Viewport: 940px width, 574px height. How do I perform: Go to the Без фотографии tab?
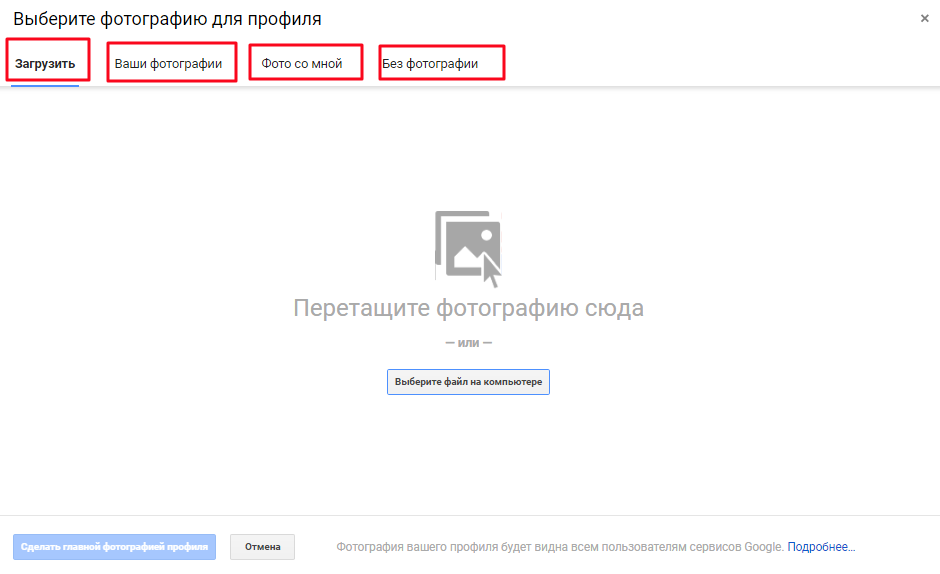click(x=430, y=64)
